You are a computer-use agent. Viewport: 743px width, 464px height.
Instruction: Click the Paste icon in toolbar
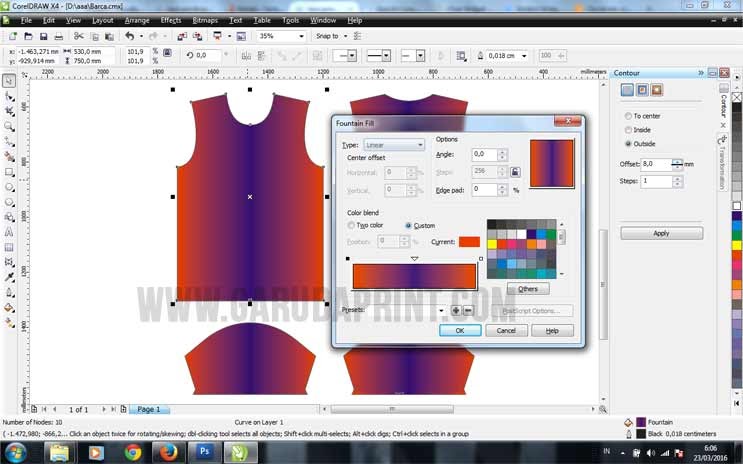coord(109,36)
